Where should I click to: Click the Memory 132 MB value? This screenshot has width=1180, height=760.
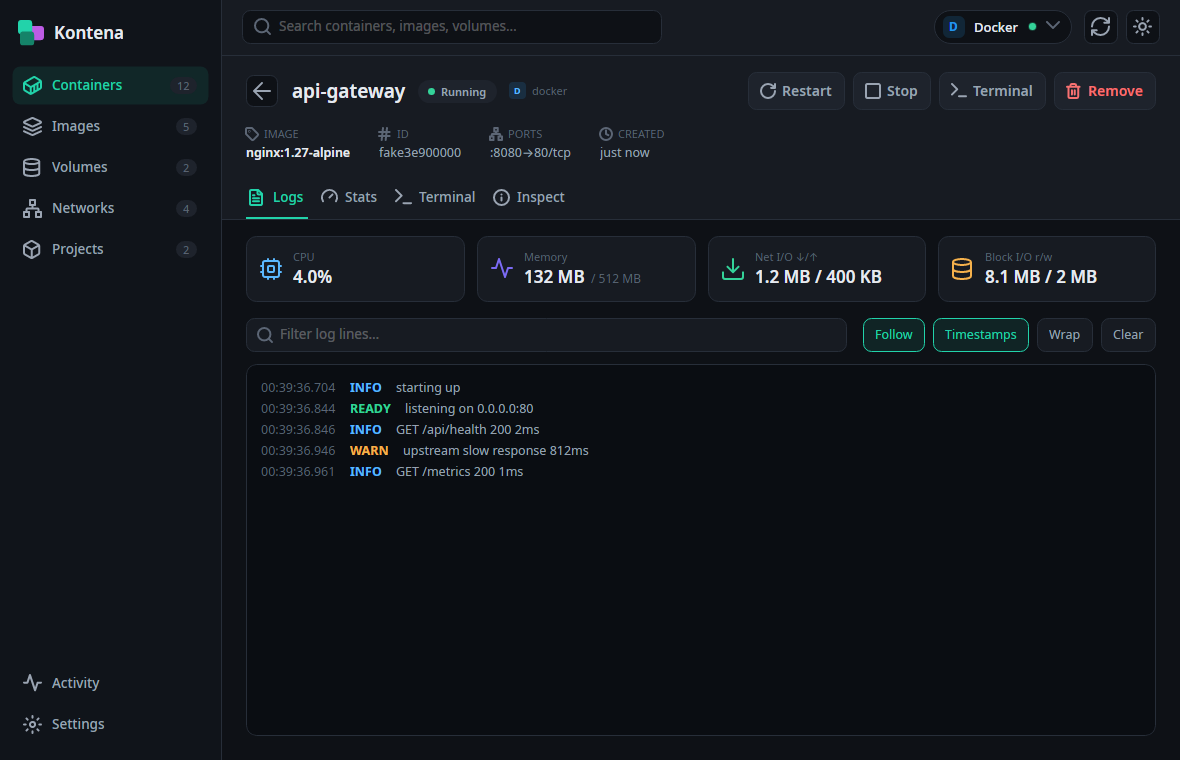555,277
